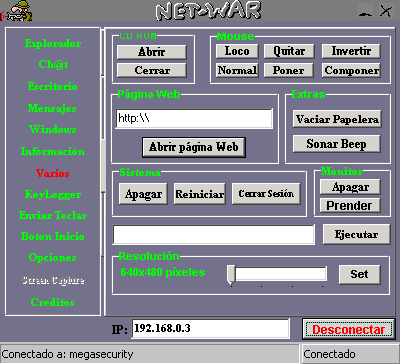
Task: Click the Ejecutar button
Action: pyautogui.click(x=356, y=234)
